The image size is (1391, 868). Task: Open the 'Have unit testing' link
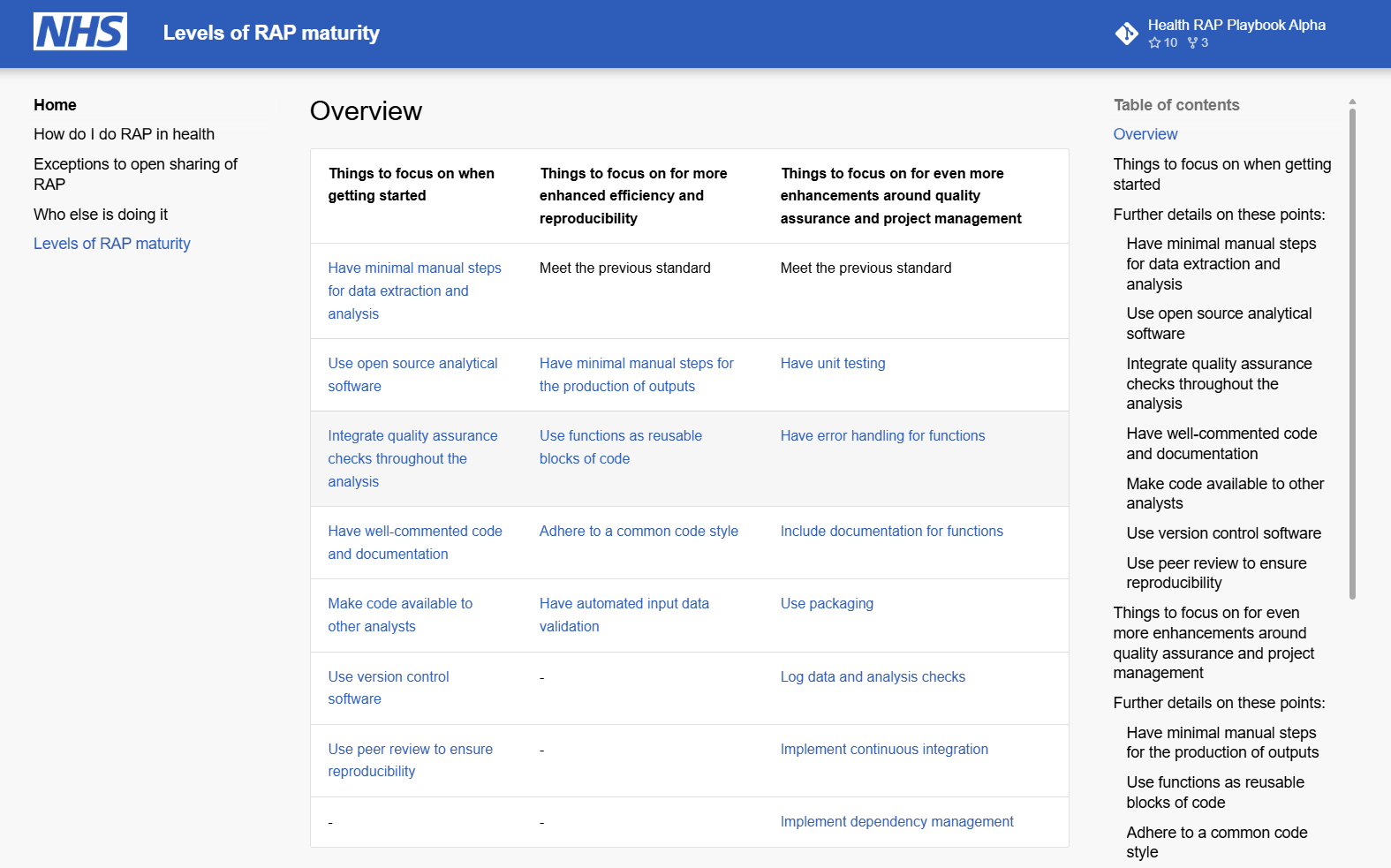833,363
